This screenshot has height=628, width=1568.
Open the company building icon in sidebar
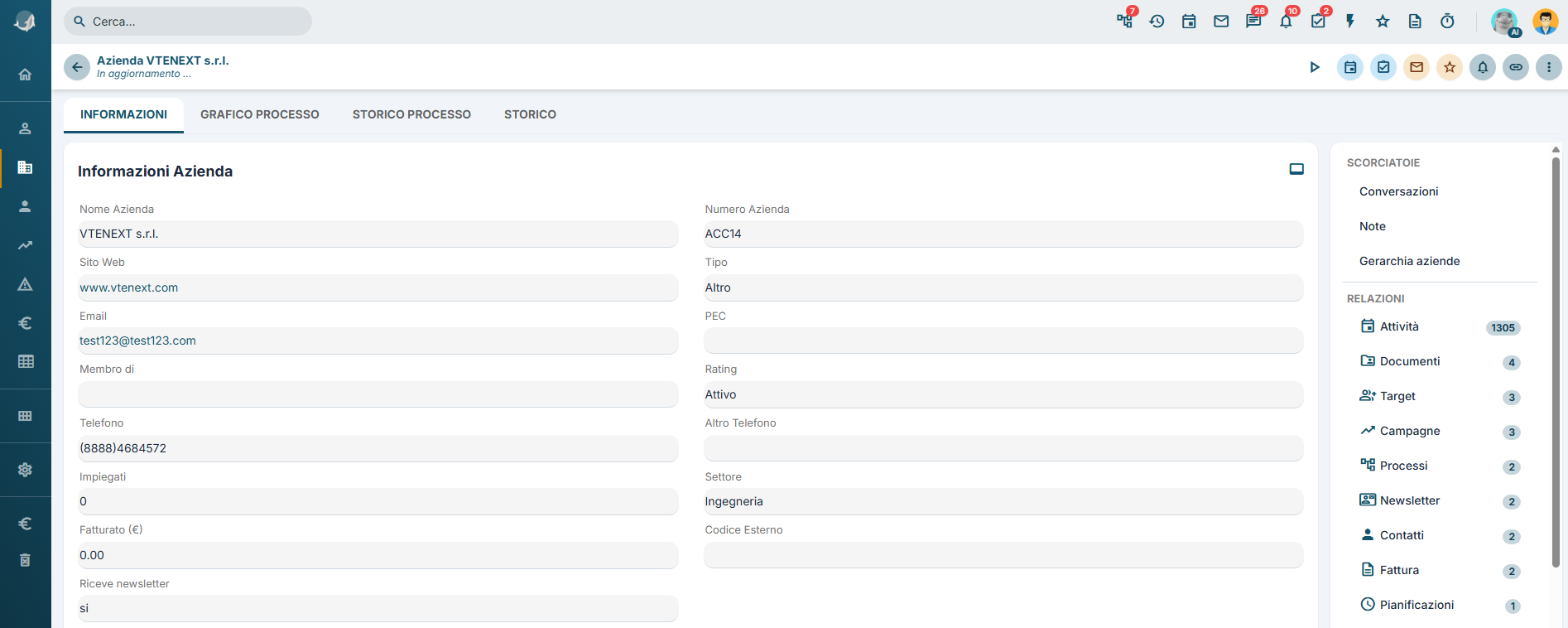coord(26,167)
